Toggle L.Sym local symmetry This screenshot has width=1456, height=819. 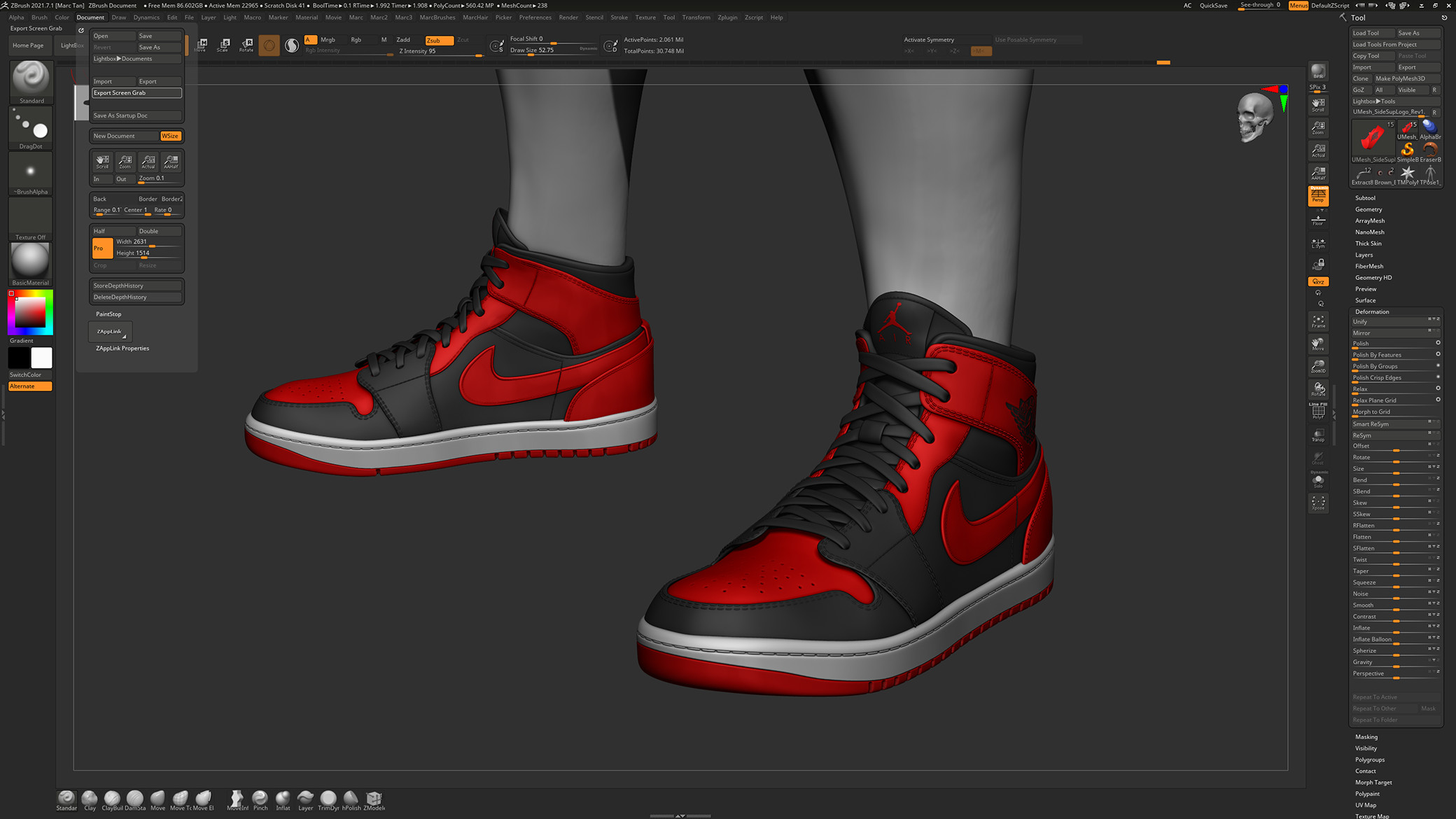pyautogui.click(x=1318, y=243)
